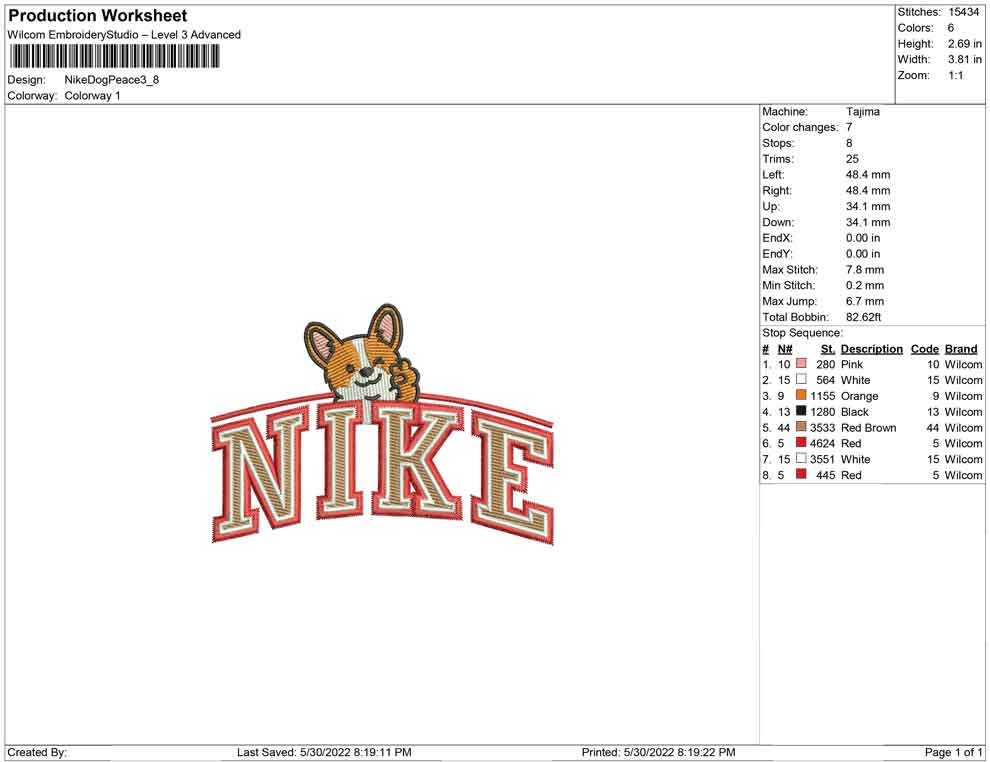The height and width of the screenshot is (762, 990).
Task: Click the N# column header
Action: tap(785, 349)
